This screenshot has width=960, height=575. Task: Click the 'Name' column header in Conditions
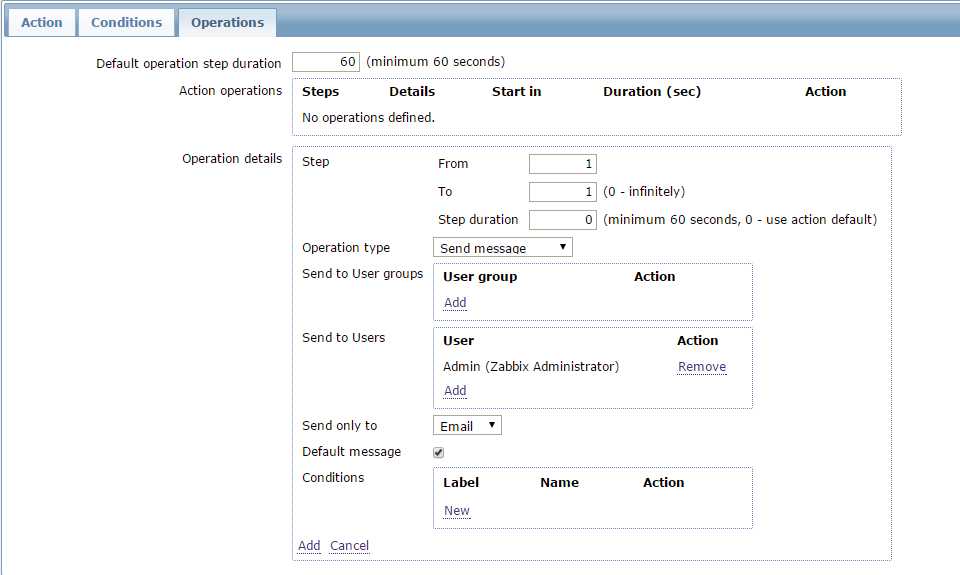[559, 483]
